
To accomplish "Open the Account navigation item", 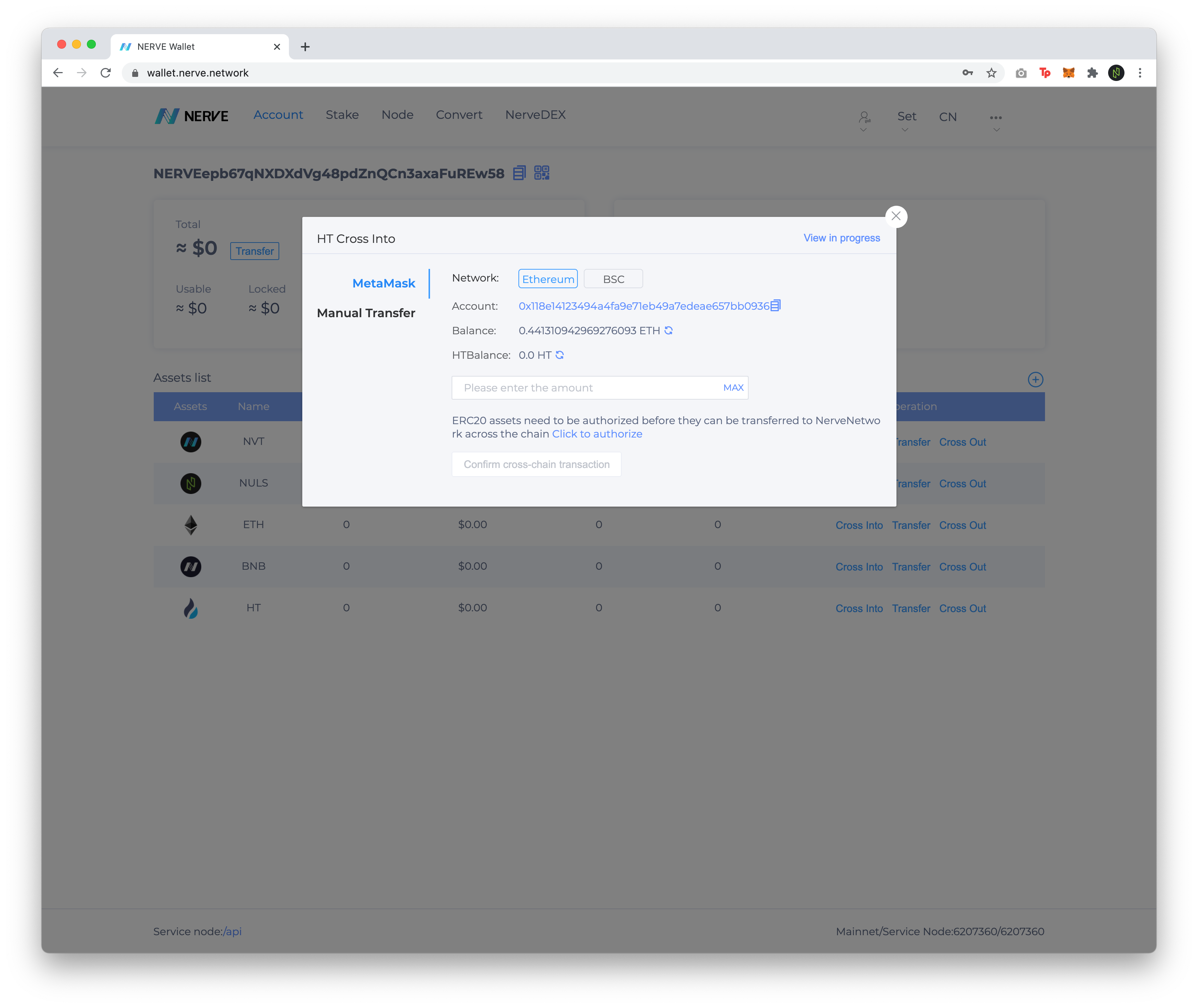I will (278, 115).
